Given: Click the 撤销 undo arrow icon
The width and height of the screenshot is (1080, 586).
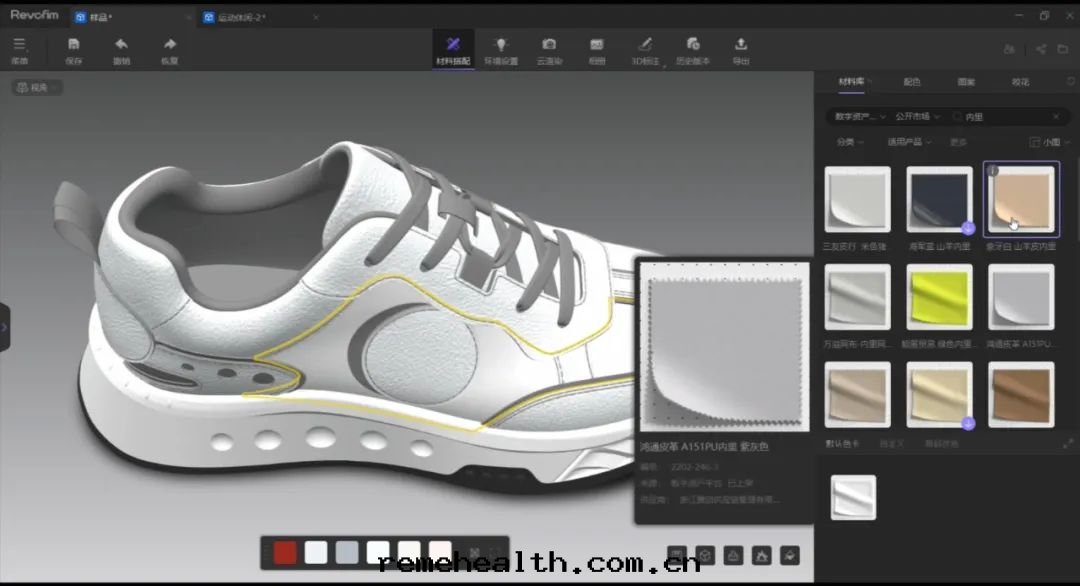Looking at the screenshot, I should tap(121, 45).
